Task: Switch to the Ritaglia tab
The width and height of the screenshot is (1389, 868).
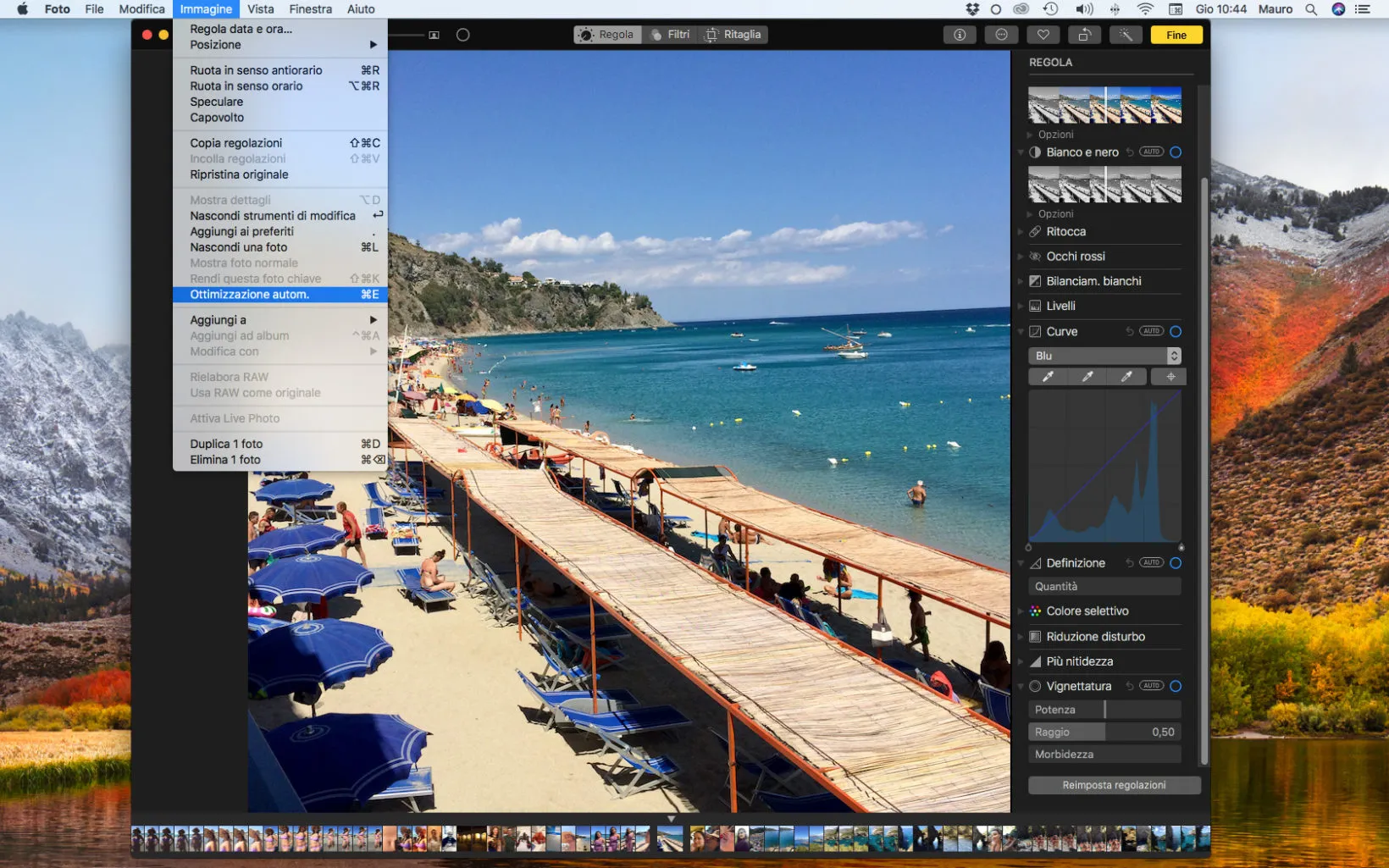Action: (x=733, y=35)
